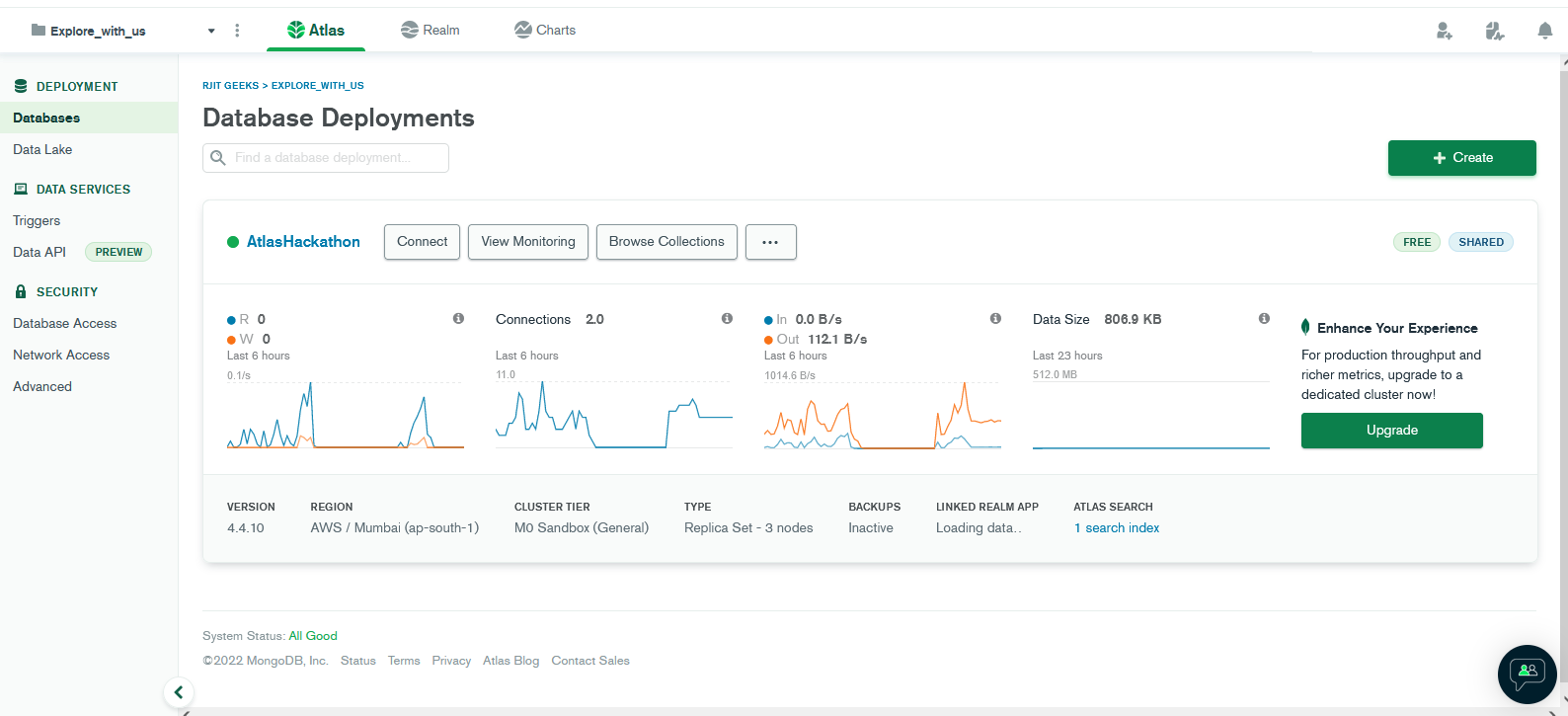Select Databases in the sidebar
This screenshot has height=716, width=1568.
pyautogui.click(x=89, y=118)
